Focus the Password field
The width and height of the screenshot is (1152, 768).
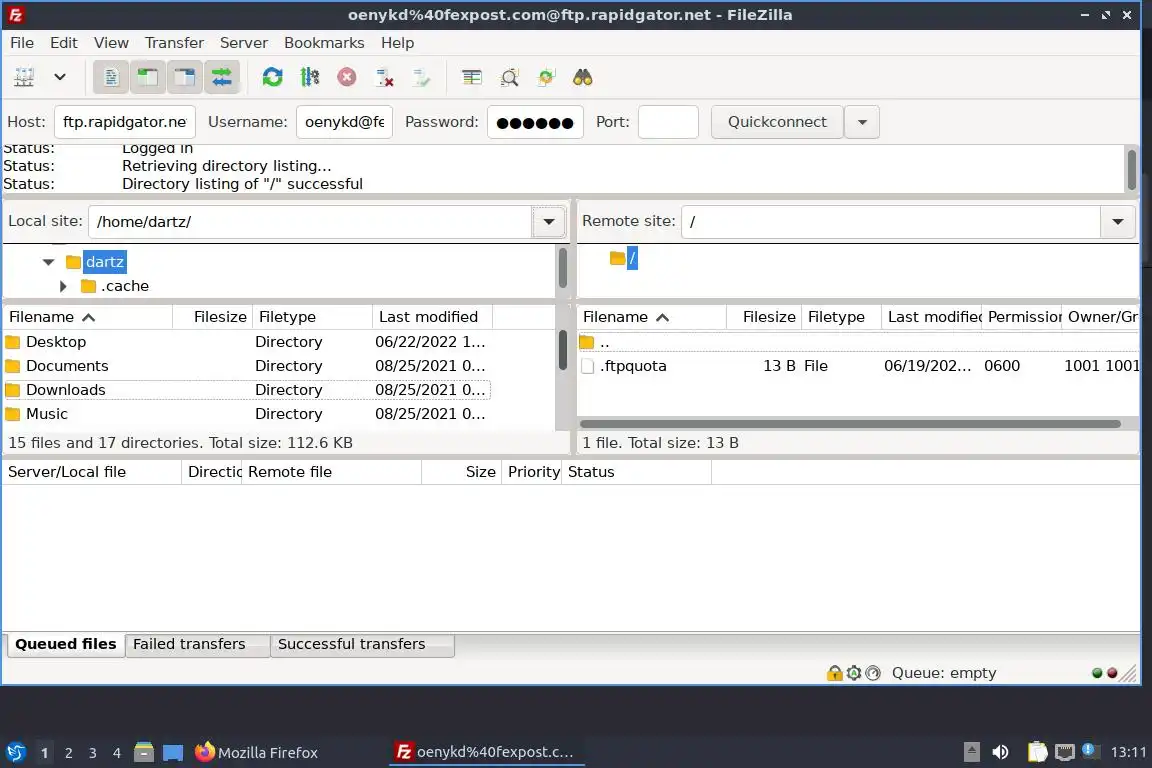point(535,122)
